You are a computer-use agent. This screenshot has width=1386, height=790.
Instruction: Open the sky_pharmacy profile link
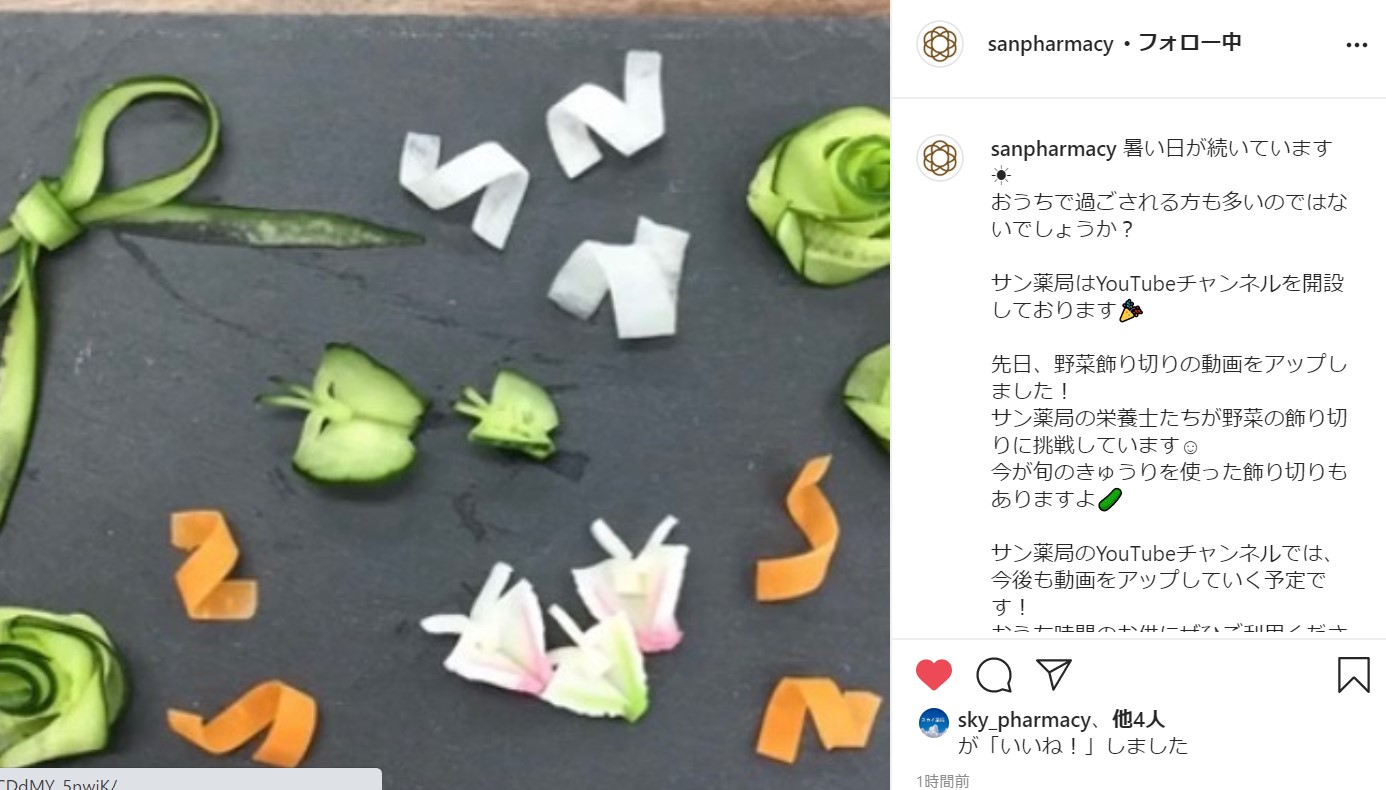1023,720
